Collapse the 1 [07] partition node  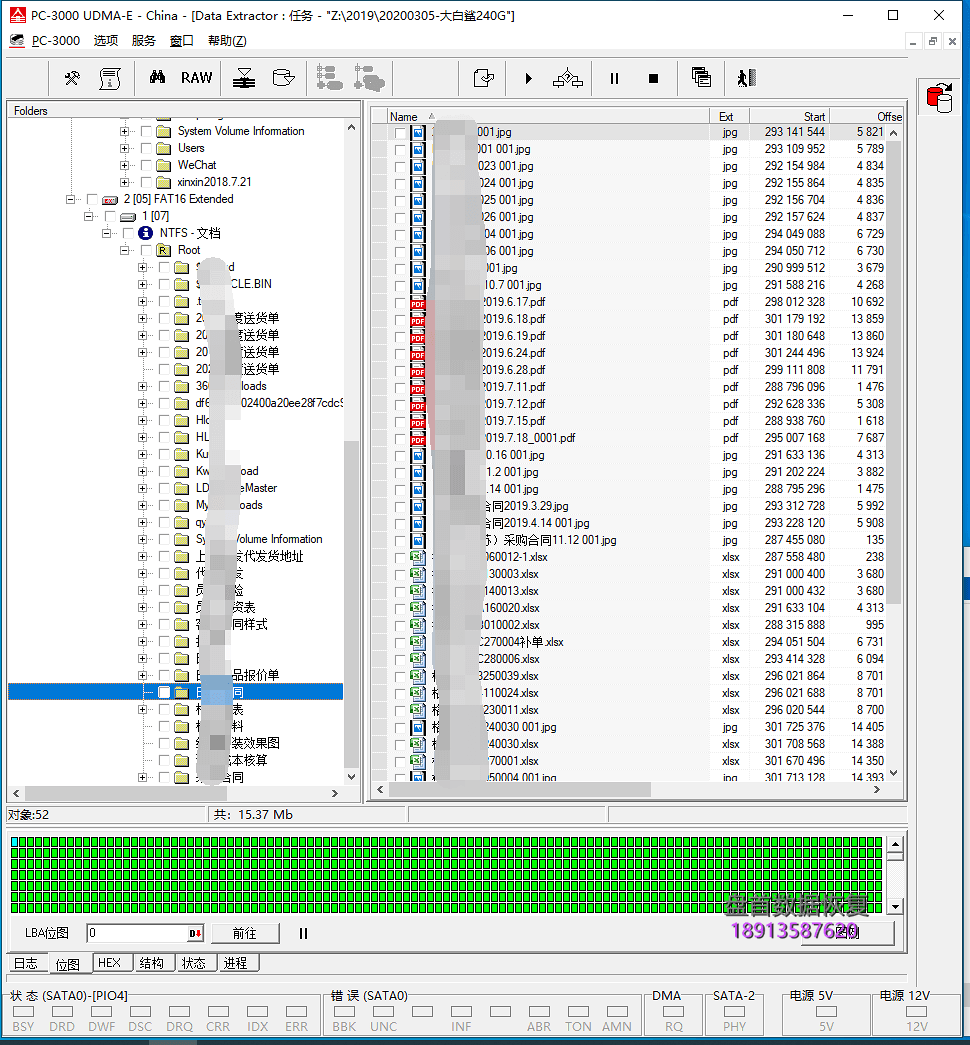tap(88, 217)
